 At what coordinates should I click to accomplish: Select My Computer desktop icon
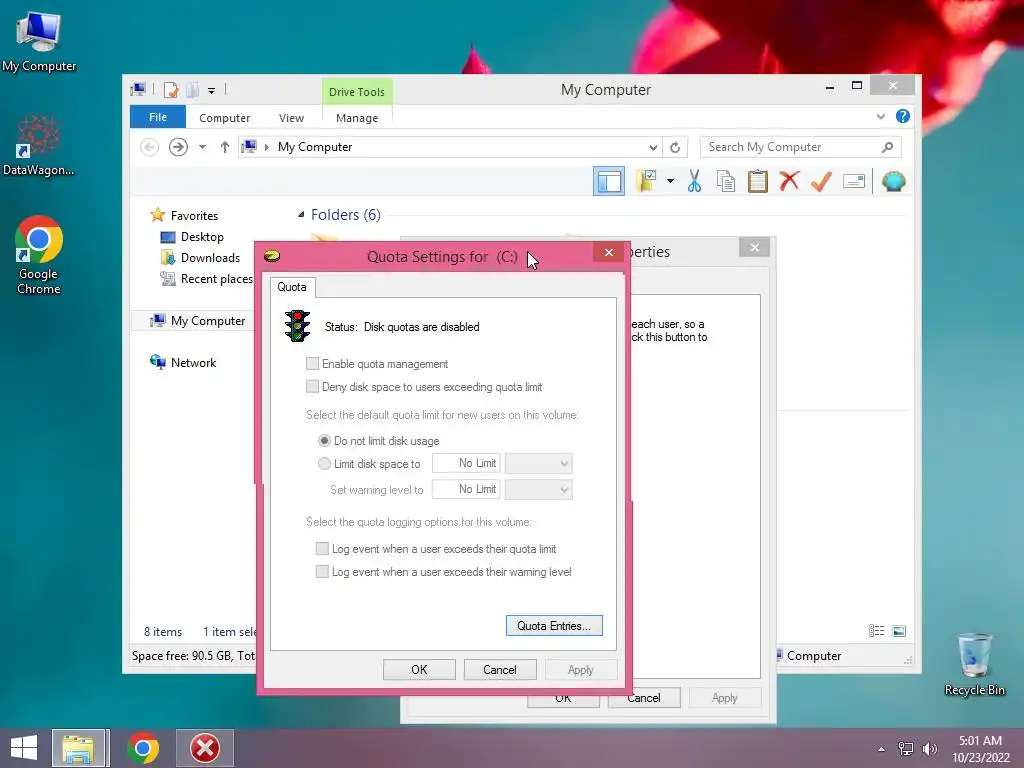point(39,42)
